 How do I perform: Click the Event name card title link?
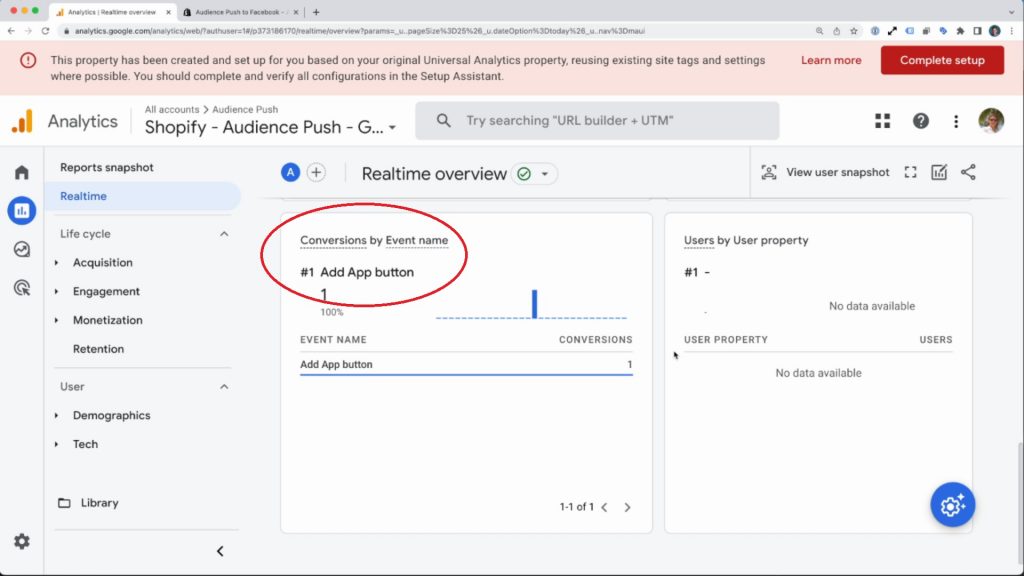[417, 240]
